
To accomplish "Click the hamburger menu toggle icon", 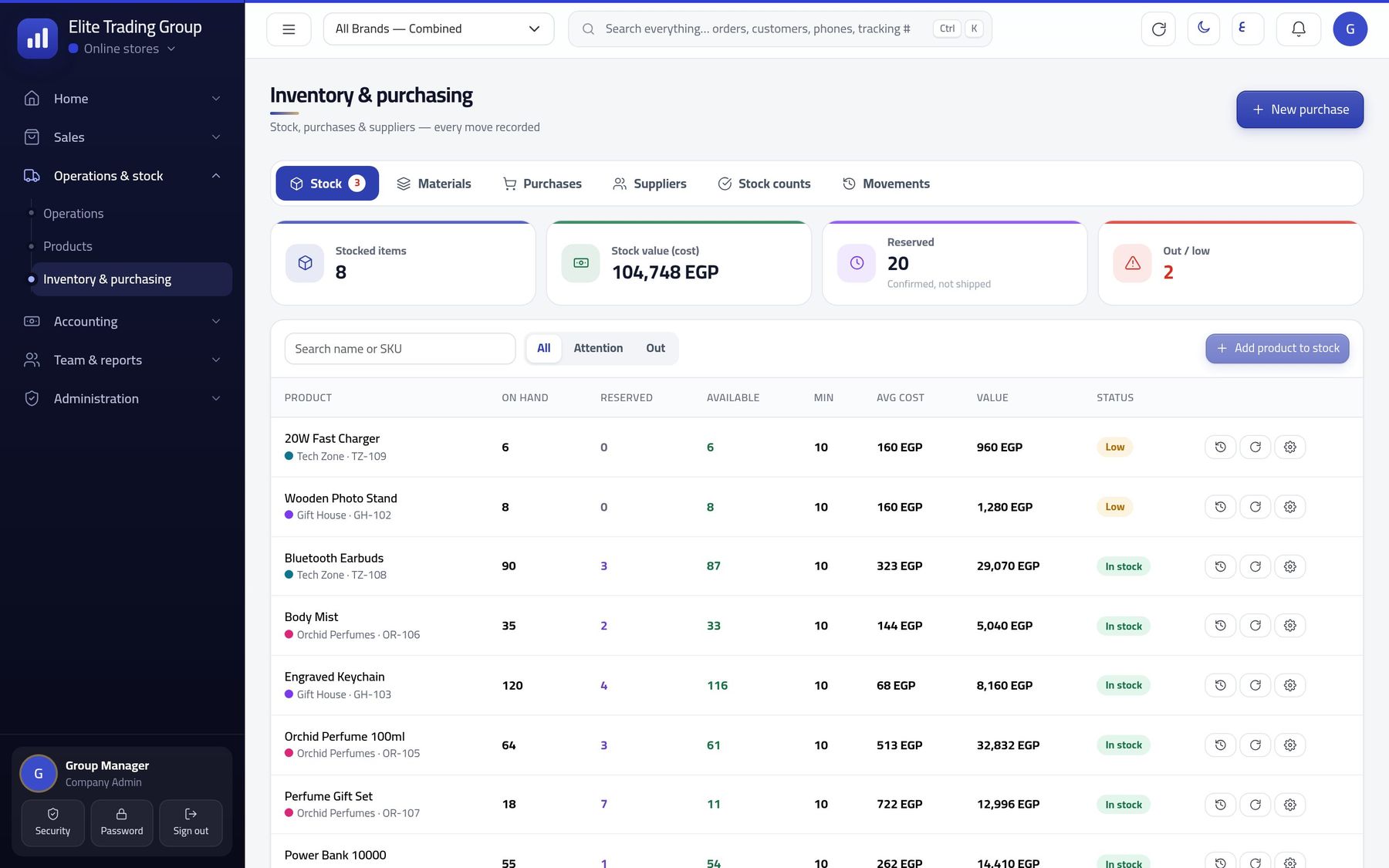I will [289, 29].
